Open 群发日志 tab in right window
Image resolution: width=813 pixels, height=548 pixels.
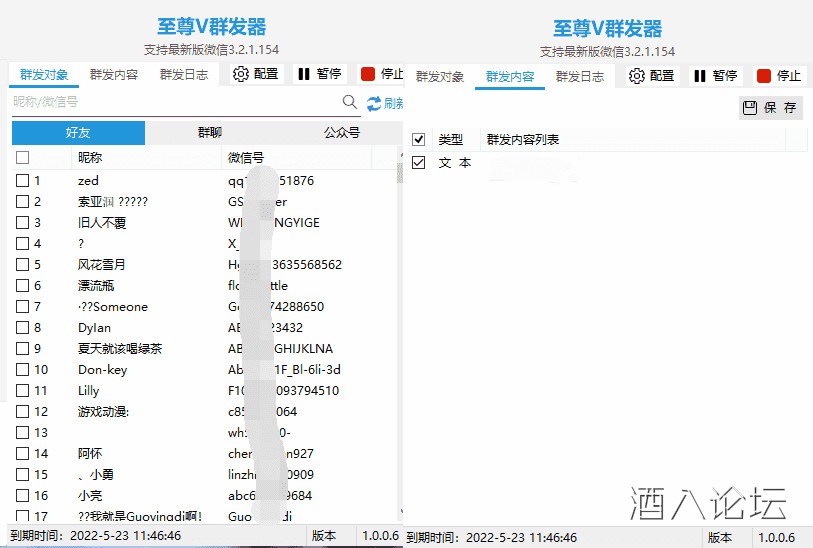(580, 77)
